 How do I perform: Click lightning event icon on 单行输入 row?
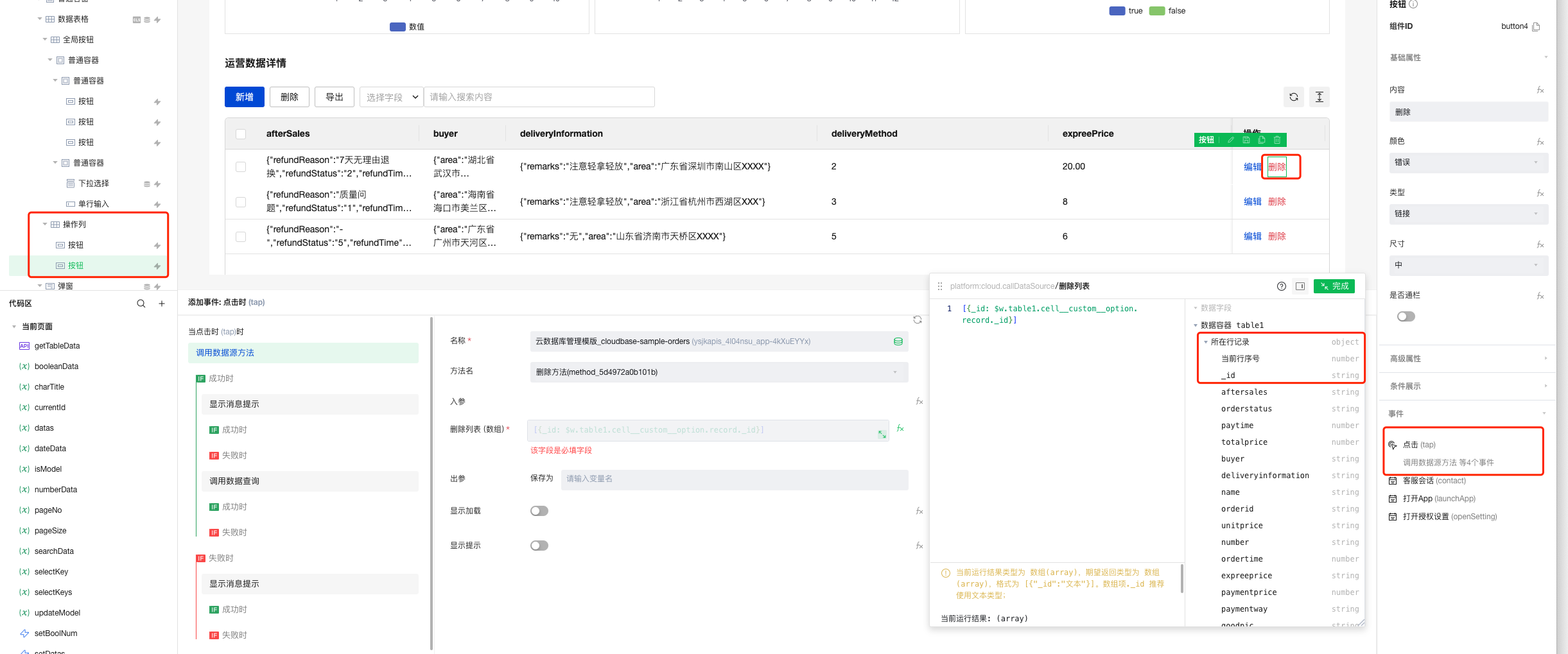pos(157,204)
